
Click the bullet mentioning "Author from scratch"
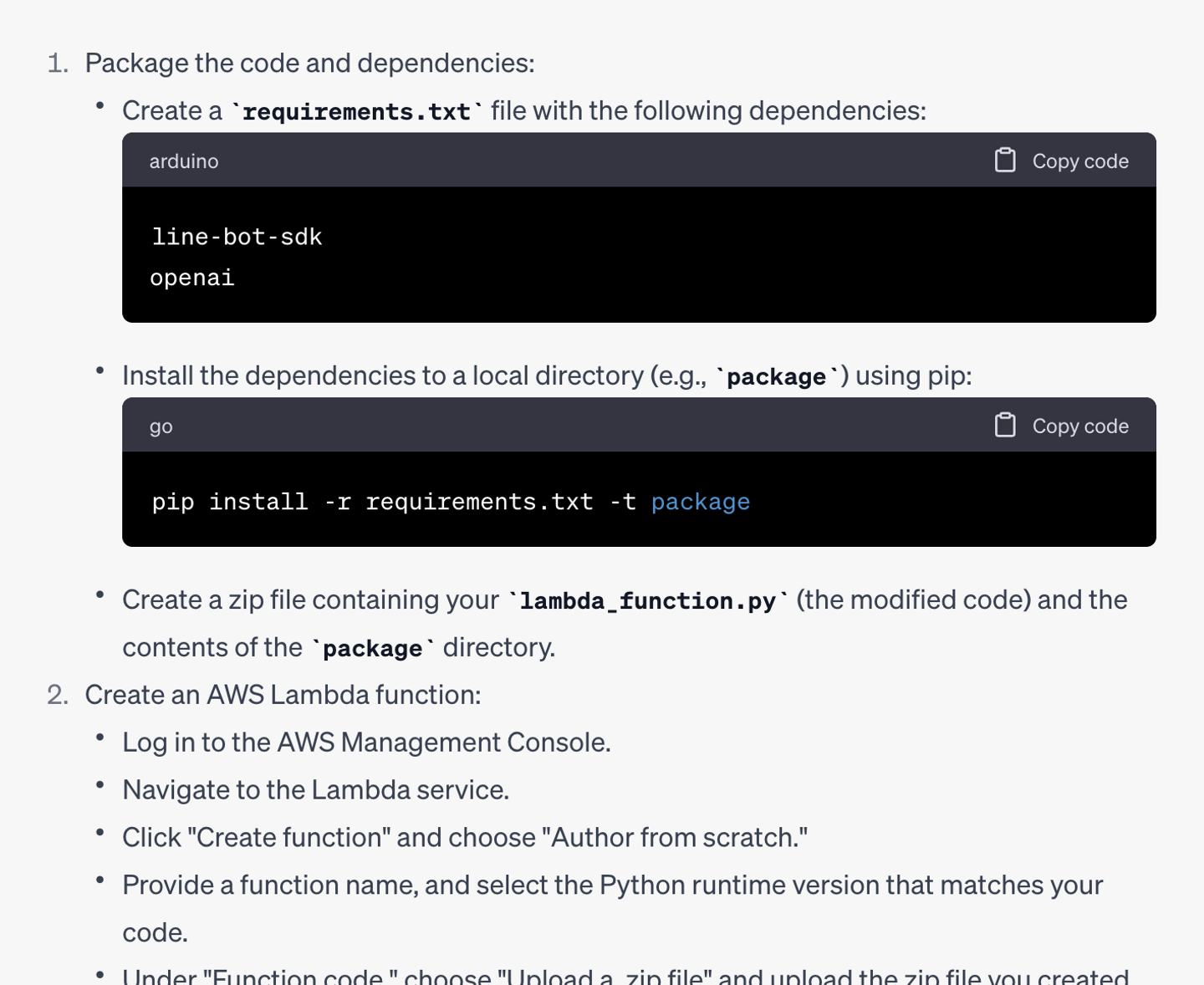(x=464, y=838)
